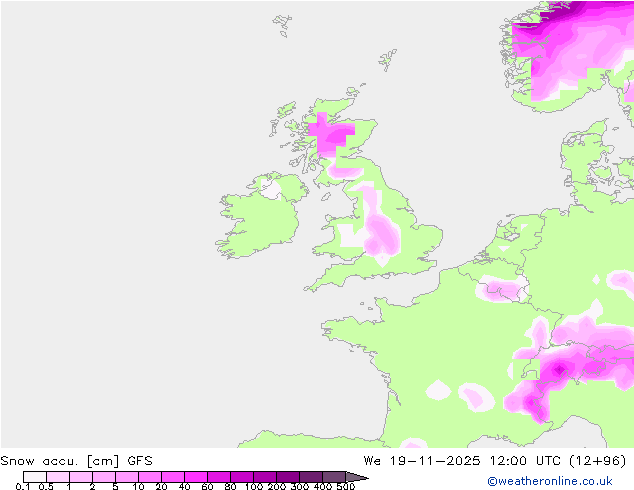Select the 0.5–1 cm legend color box
Screen dimensions: 634x490
58,477
